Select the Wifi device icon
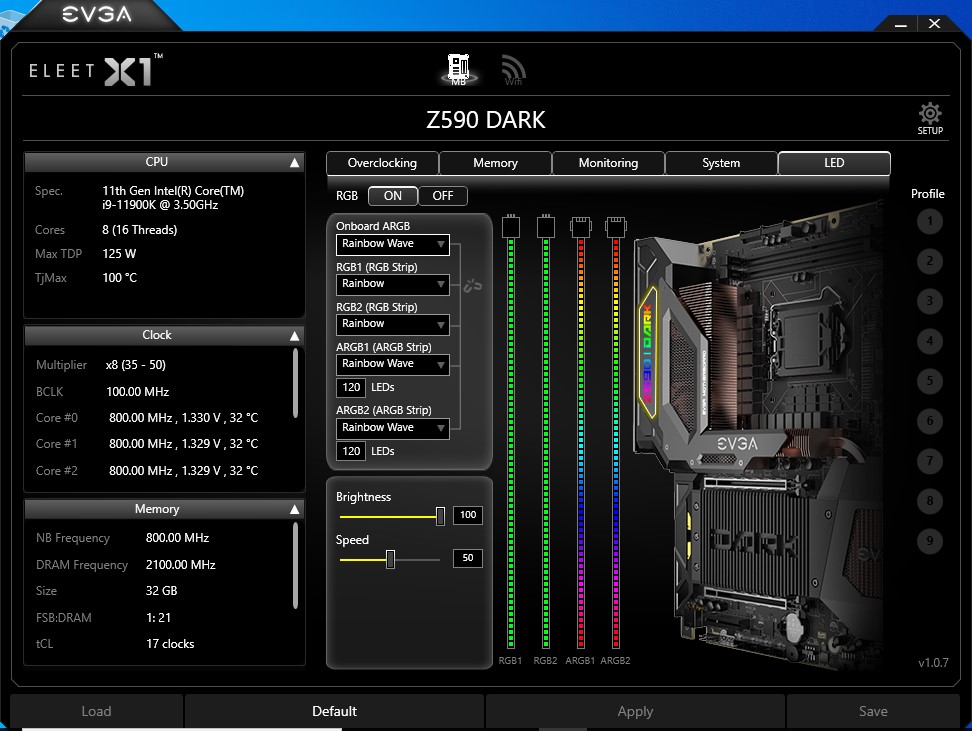972x731 pixels. [x=513, y=70]
